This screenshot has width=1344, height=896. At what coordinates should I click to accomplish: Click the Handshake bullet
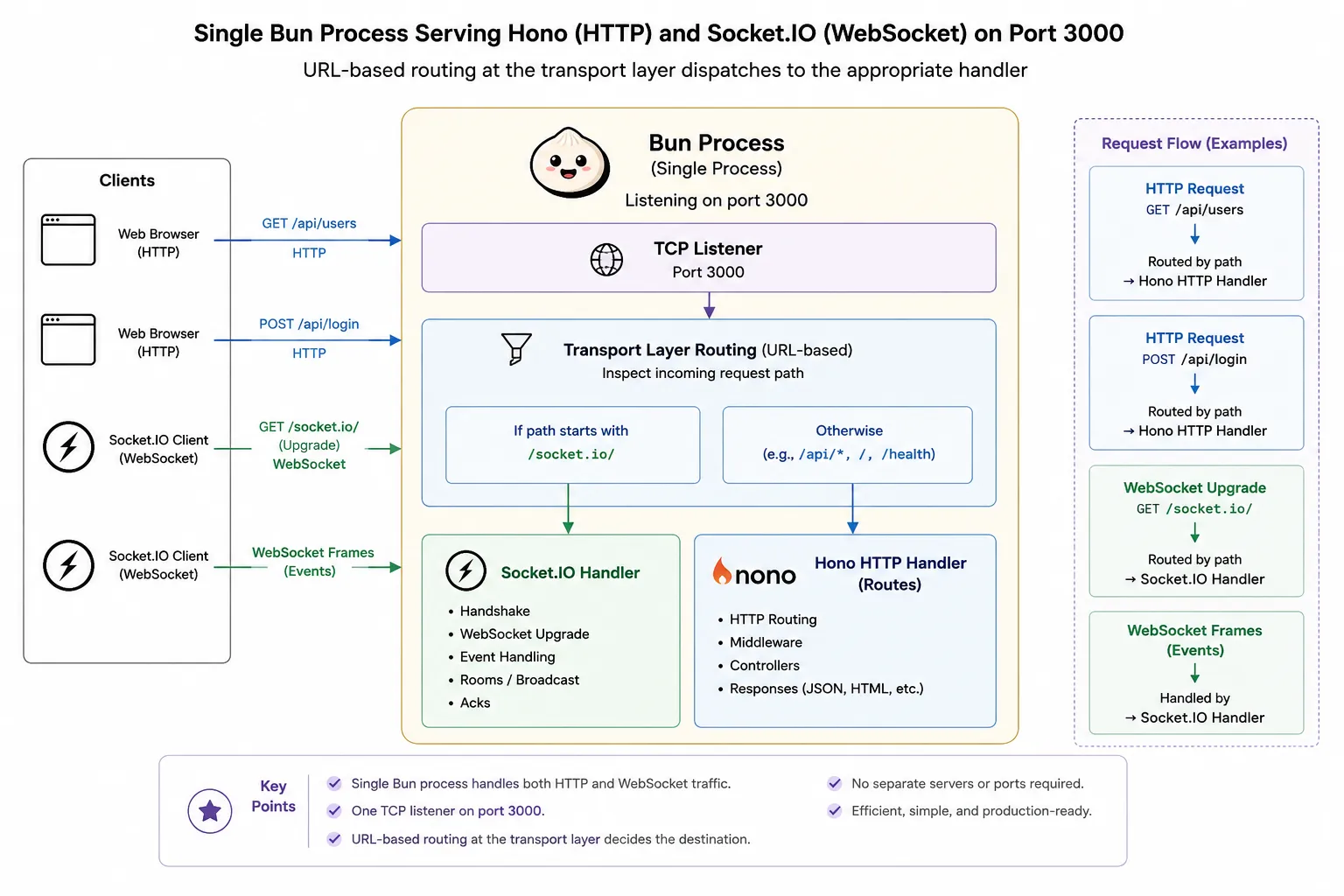pyautogui.click(x=494, y=611)
